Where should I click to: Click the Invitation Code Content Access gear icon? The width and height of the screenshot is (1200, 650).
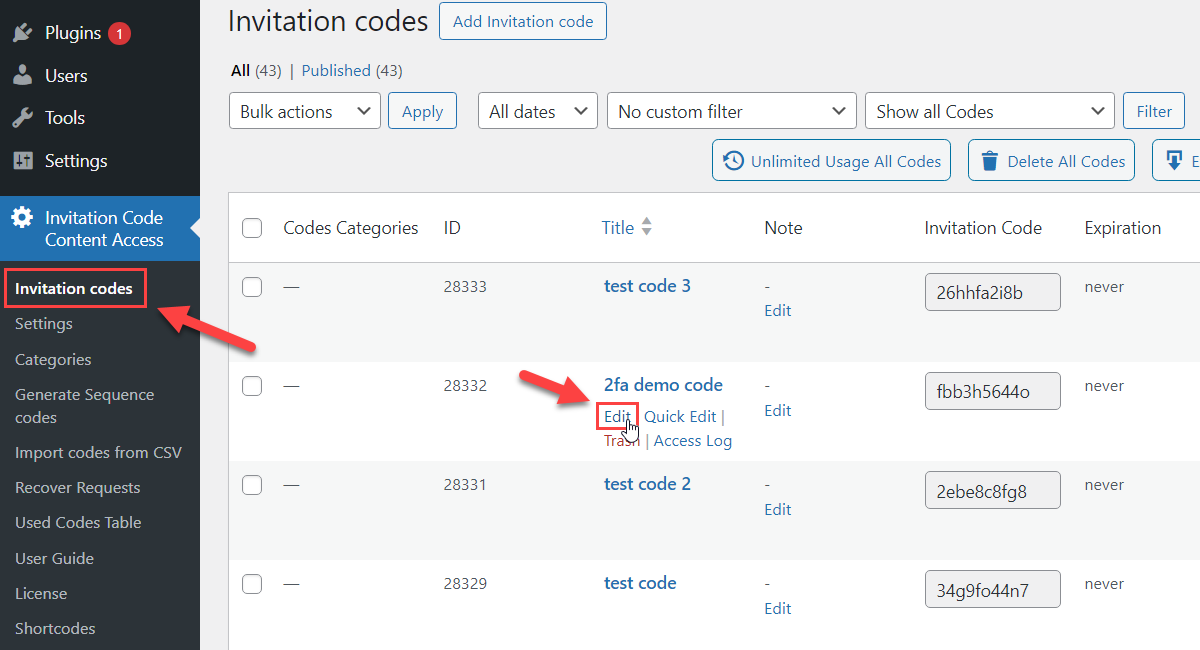(22, 218)
